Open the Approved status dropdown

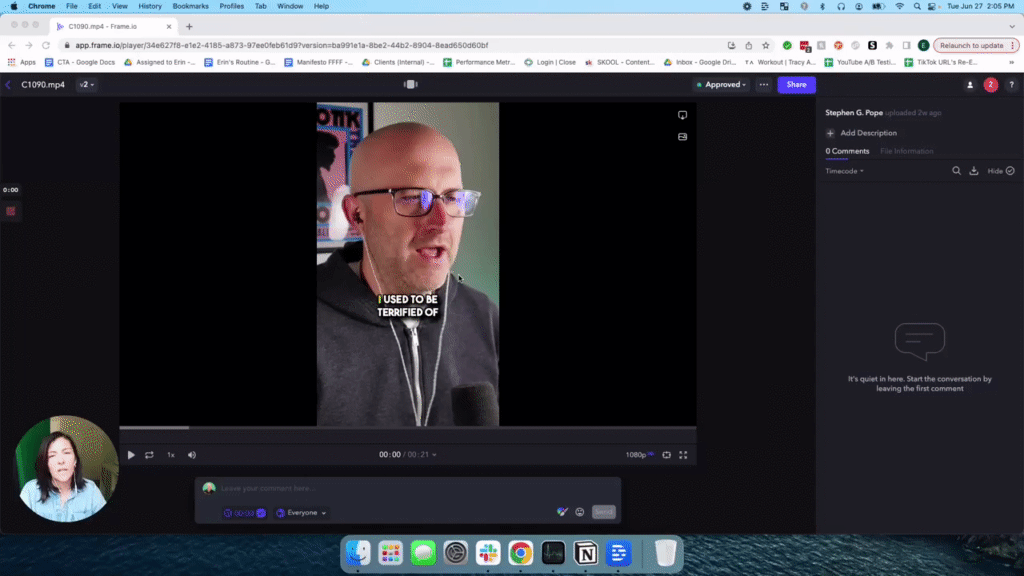coord(722,84)
